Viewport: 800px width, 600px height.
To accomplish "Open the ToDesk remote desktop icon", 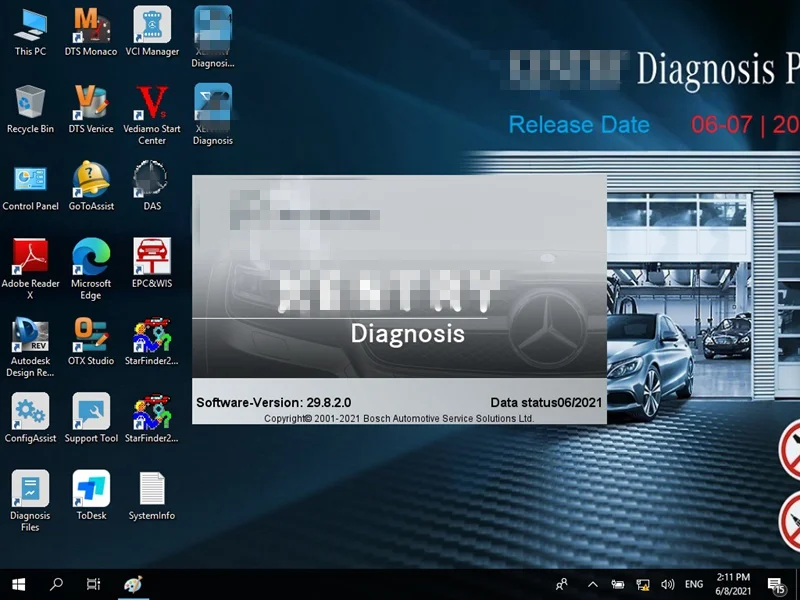I will point(91,490).
